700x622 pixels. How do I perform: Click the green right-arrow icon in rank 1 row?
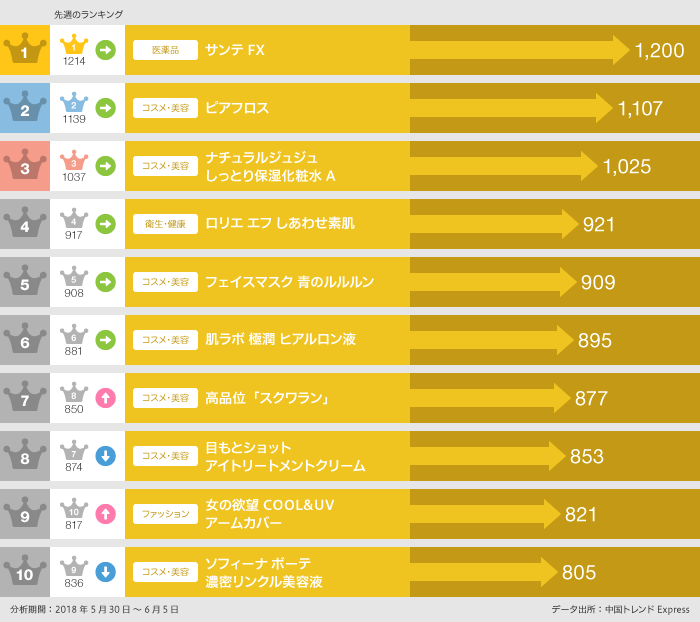(x=105, y=50)
